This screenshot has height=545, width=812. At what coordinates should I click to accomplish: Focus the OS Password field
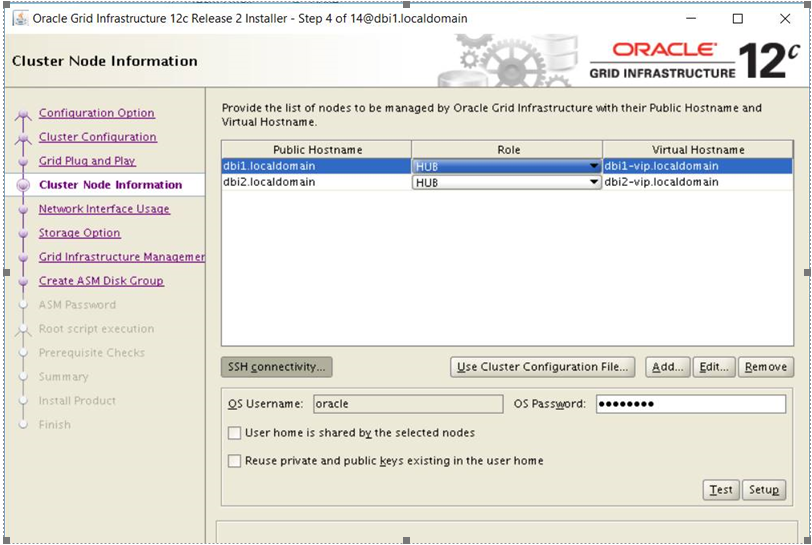click(691, 404)
